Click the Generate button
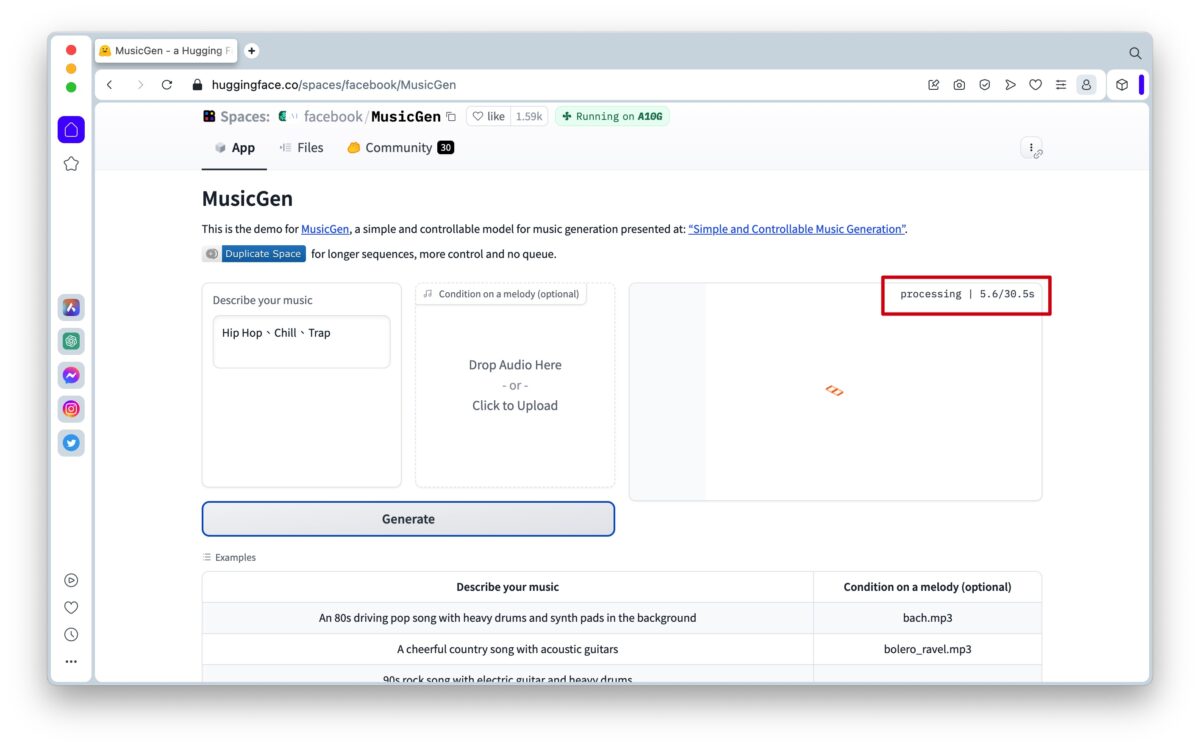1200x748 pixels. (x=408, y=519)
